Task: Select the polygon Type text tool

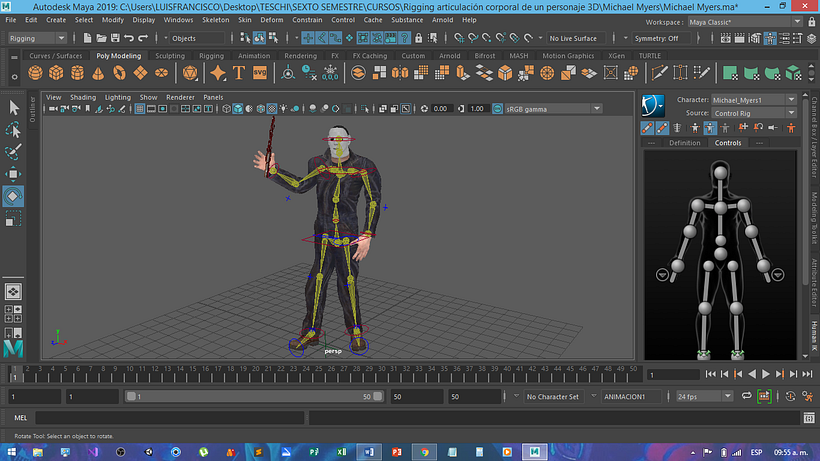Action: [x=239, y=73]
